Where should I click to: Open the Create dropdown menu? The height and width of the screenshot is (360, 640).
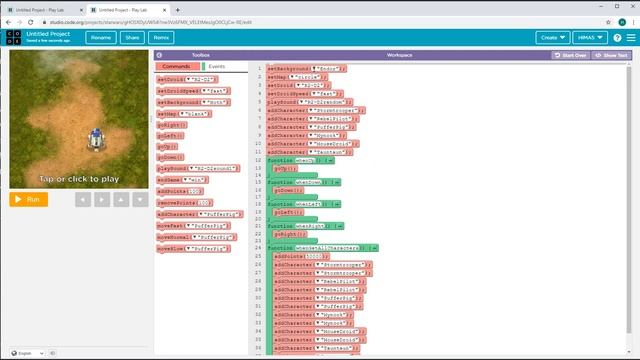553,38
